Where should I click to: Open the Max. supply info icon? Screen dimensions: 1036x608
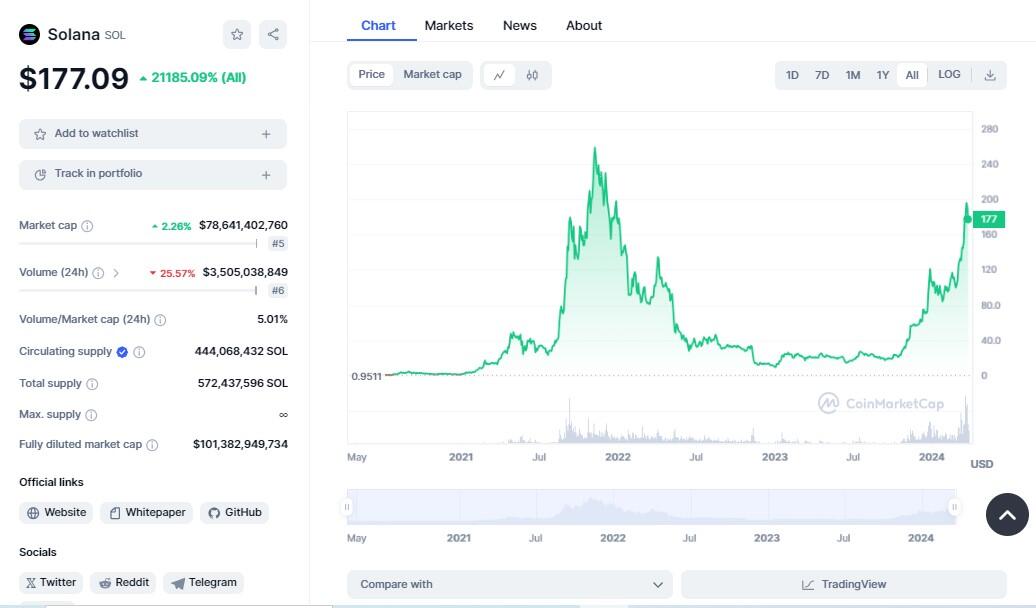pos(91,415)
